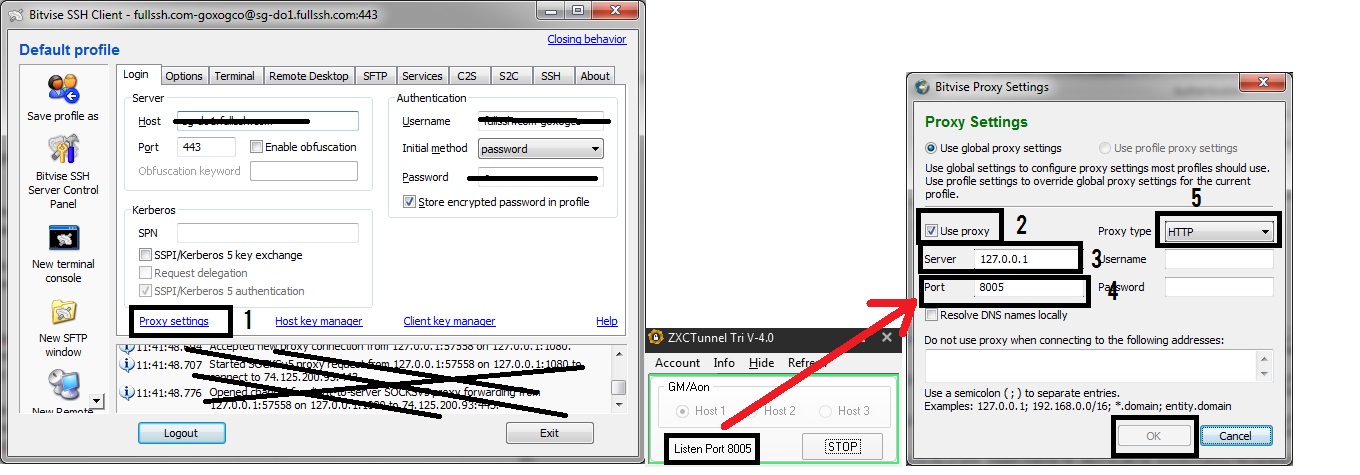Click proxy Port field 8005
The height and width of the screenshot is (475, 1360).
click(1029, 287)
